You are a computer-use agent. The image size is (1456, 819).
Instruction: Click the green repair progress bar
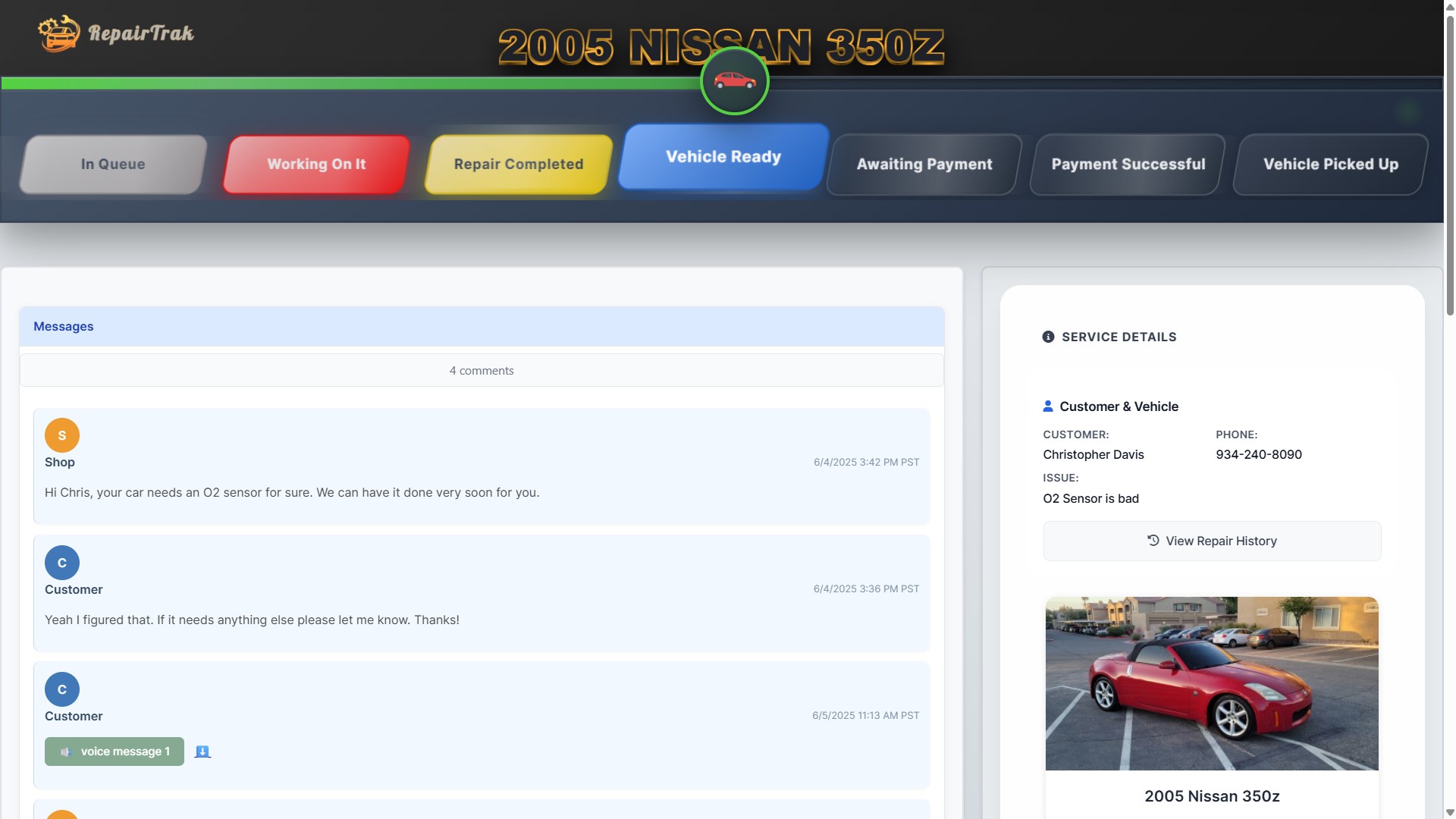point(341,83)
